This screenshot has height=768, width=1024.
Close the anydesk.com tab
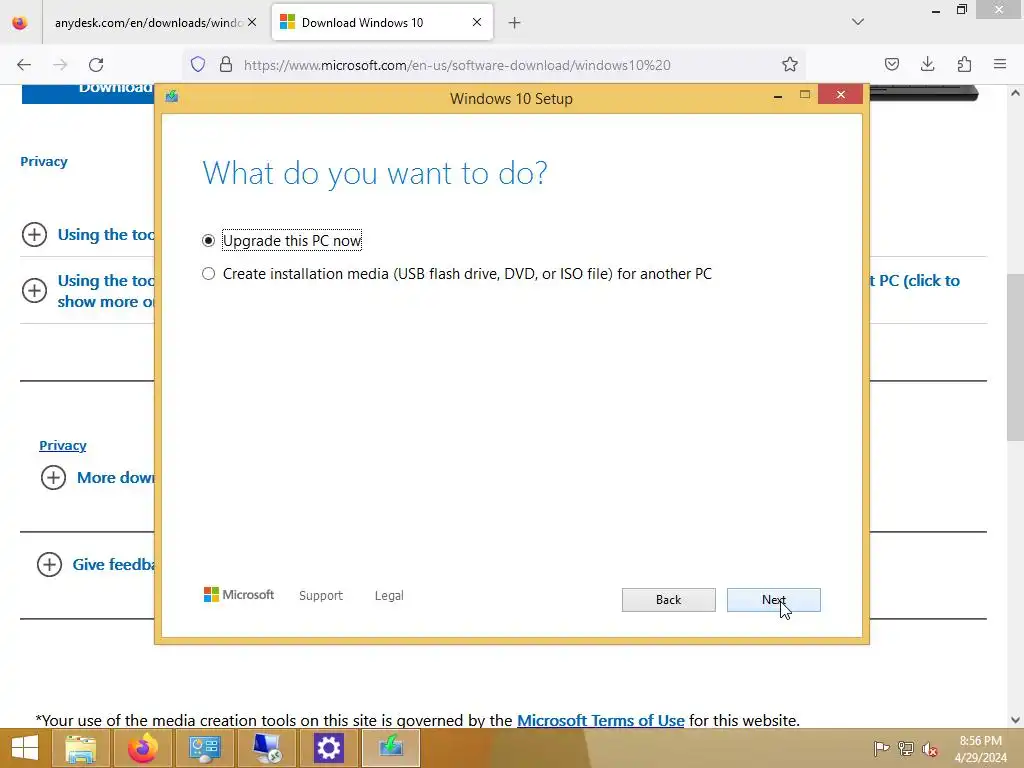[252, 22]
